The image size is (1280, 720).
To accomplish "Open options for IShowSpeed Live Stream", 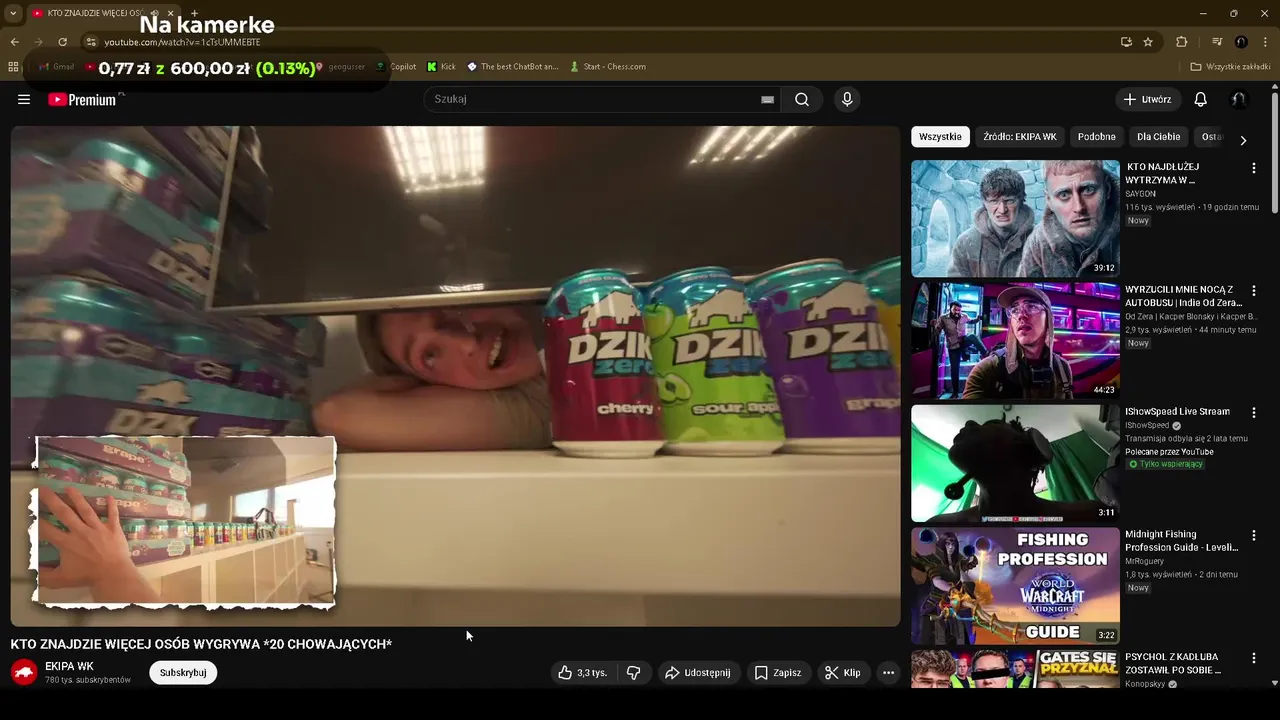I will click(x=1253, y=413).
